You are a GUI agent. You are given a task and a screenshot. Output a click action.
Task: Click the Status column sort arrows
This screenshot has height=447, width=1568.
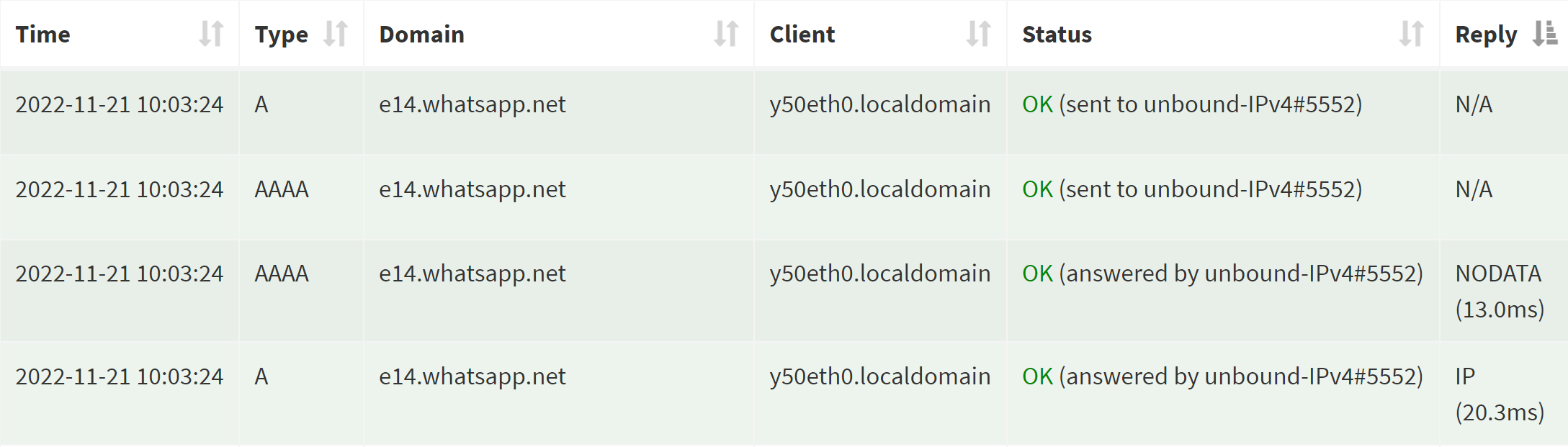pyautogui.click(x=1412, y=33)
